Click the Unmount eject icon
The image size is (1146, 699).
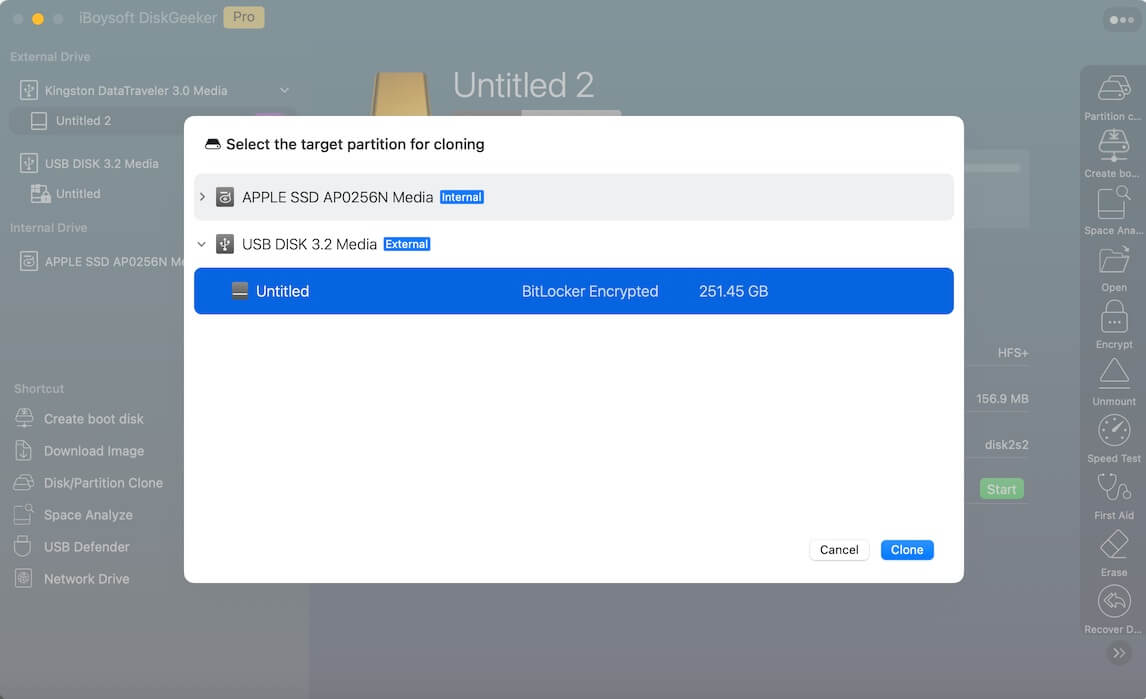pos(1113,374)
